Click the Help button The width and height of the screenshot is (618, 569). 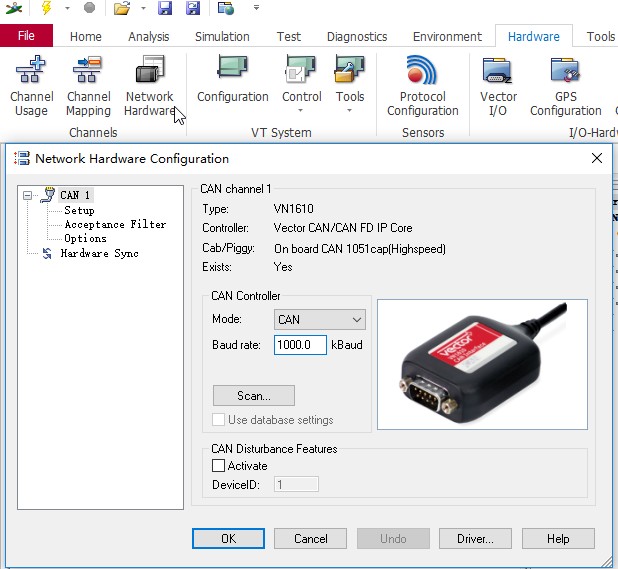pos(558,539)
